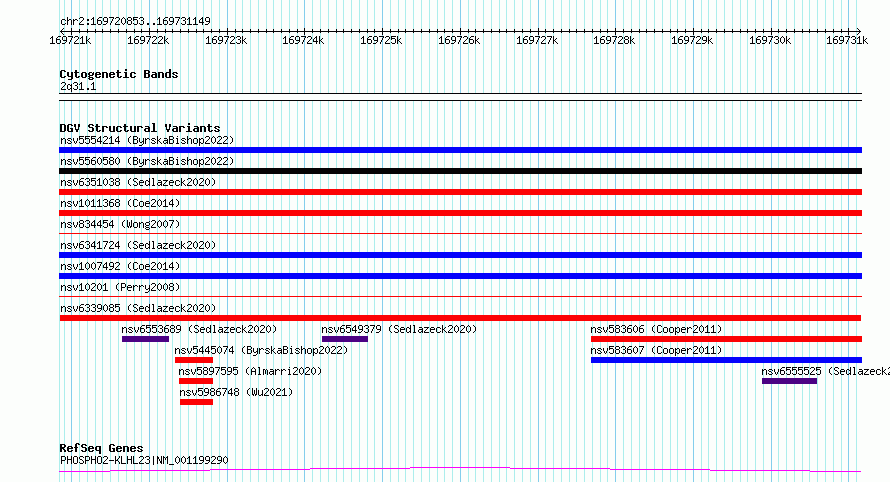Click the nsv6341724 (Sedlazeck2020) label
The height and width of the screenshot is (482, 890).
tap(138, 245)
